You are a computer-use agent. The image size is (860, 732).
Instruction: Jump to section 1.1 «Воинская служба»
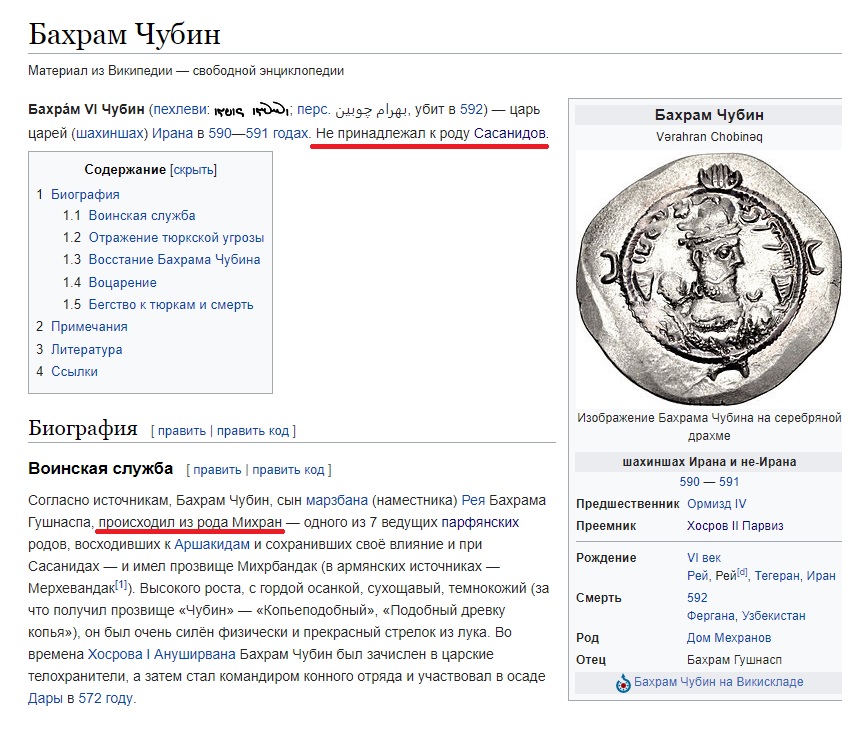point(141,216)
